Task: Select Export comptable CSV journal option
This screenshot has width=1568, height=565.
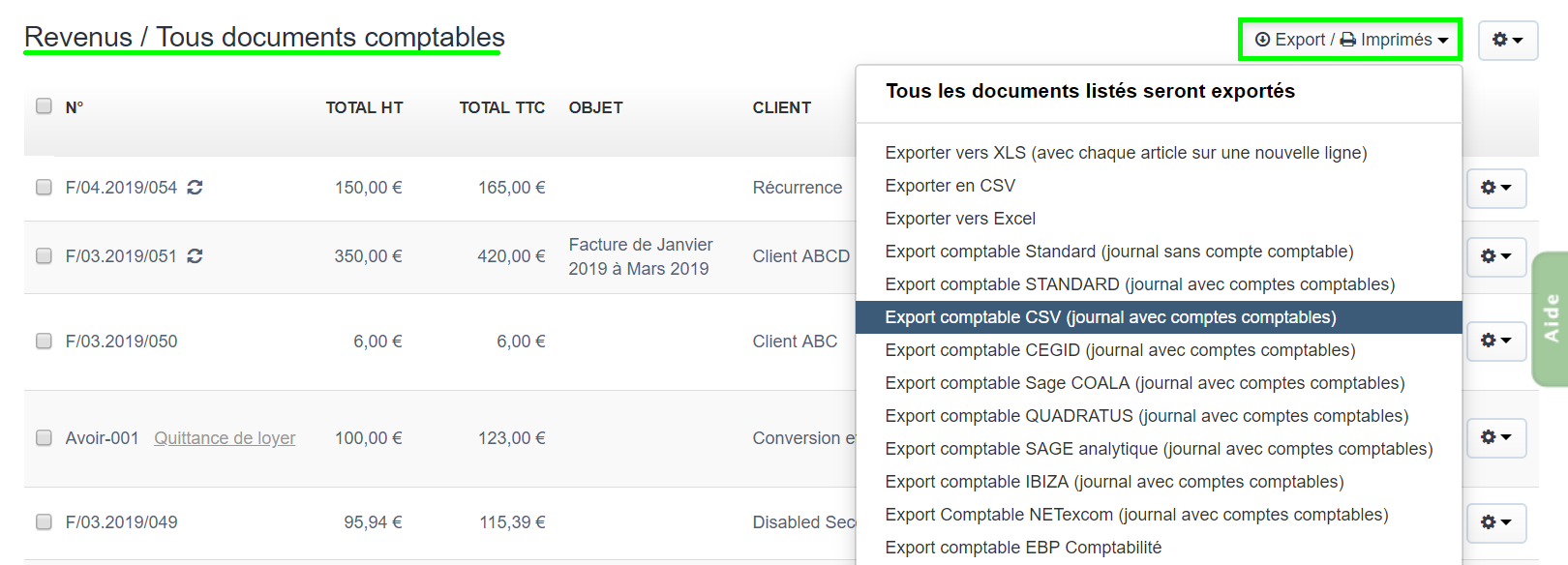Action: coord(1159,317)
